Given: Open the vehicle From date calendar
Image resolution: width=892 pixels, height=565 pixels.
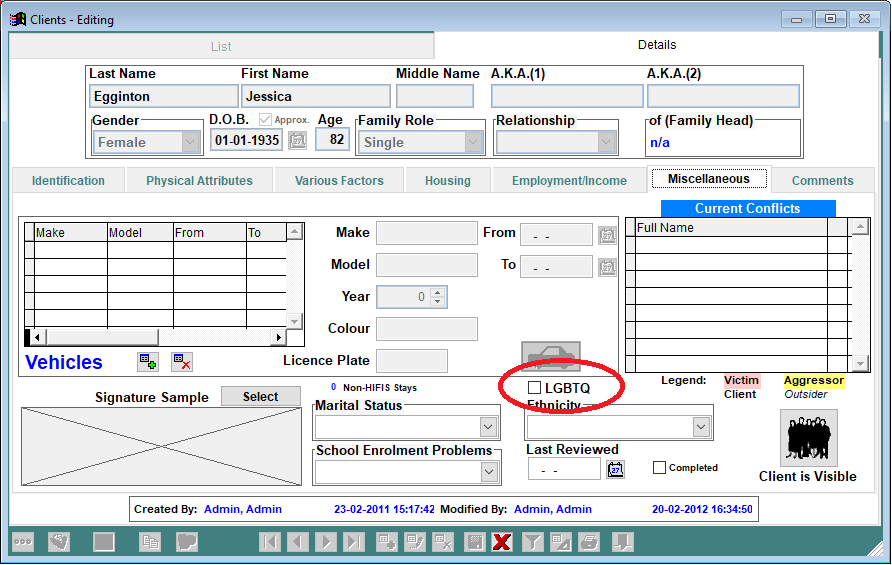Looking at the screenshot, I should coord(607,236).
